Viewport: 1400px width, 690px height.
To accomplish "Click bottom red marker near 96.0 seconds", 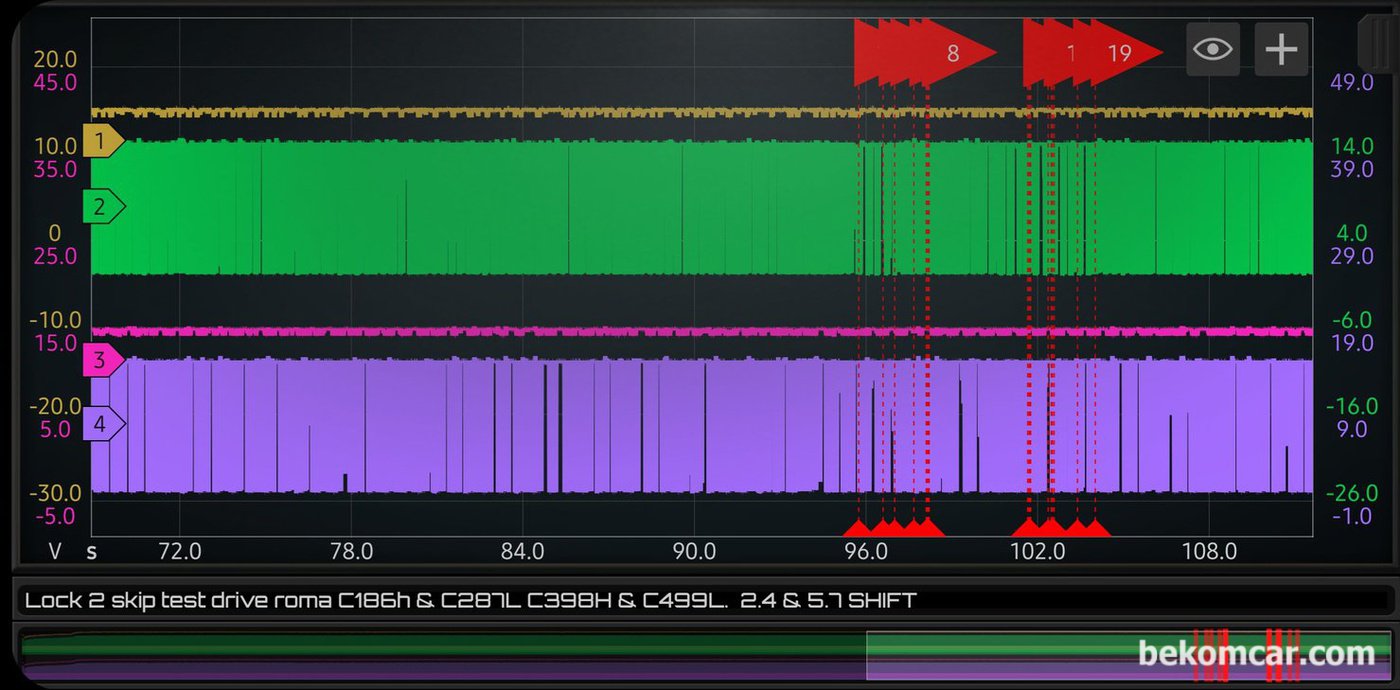I will click(x=856, y=527).
